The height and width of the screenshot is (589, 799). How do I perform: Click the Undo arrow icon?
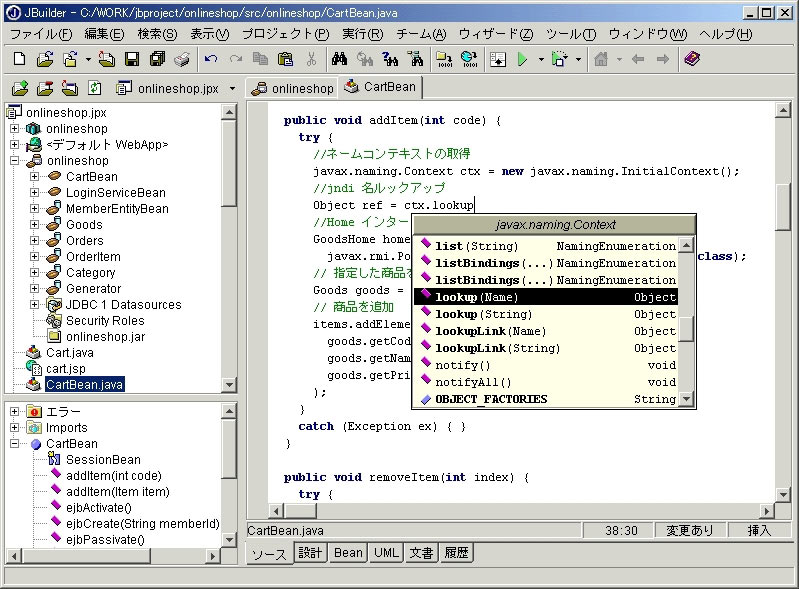coord(211,59)
